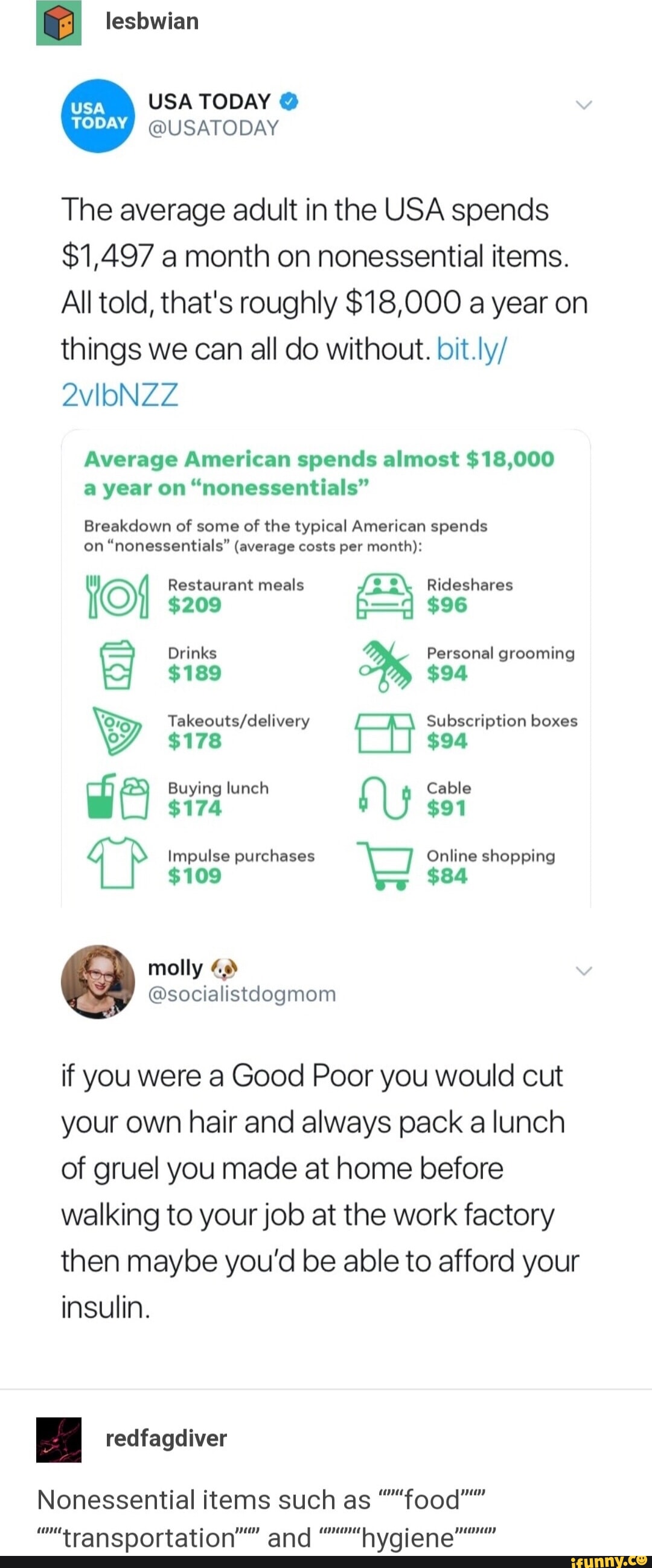Visit the @socialistdogmom profile handle

coord(241,994)
